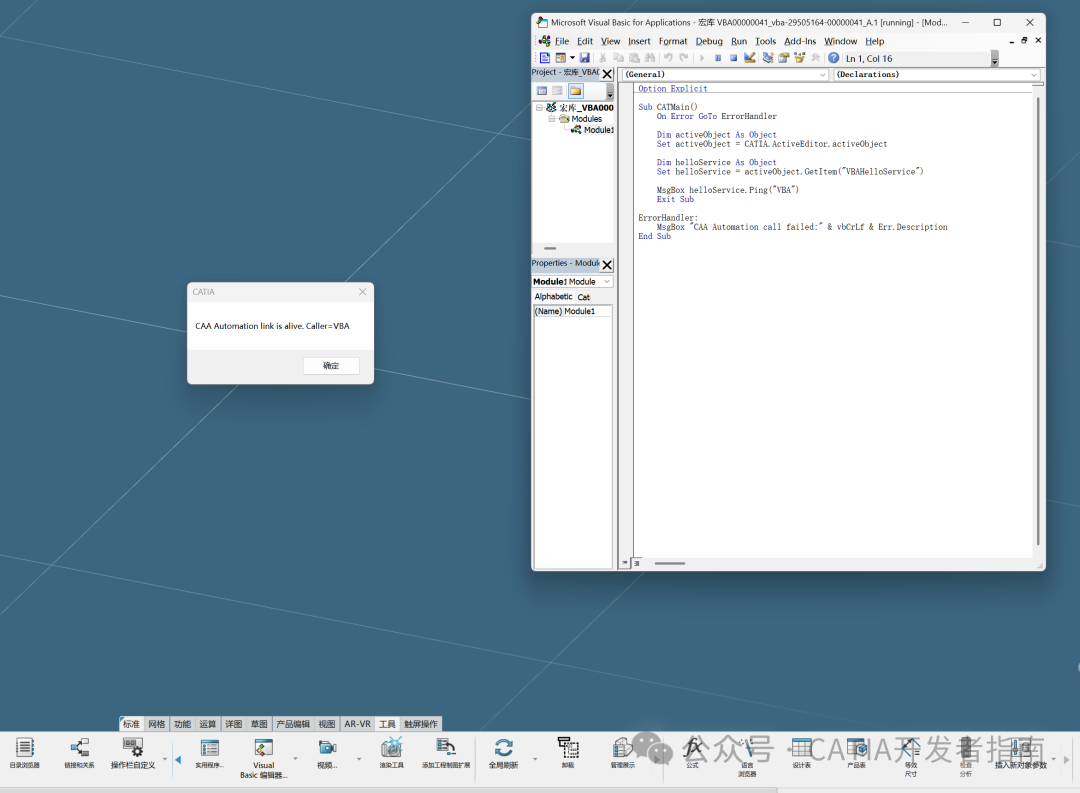The image size is (1080, 793).
Task: Click the Option Explicit line in code
Action: [x=672, y=88]
